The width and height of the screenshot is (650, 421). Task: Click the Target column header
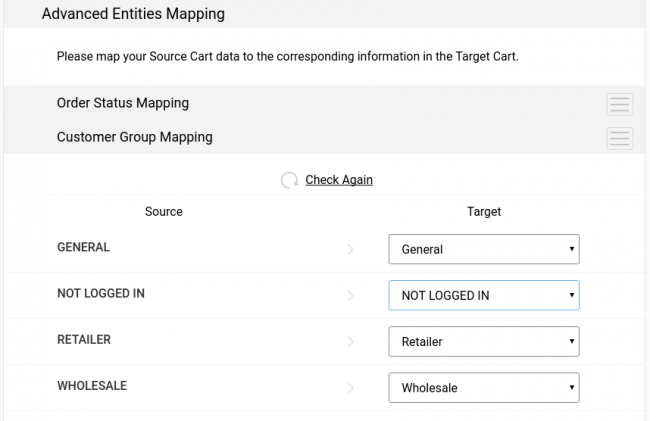tap(484, 212)
